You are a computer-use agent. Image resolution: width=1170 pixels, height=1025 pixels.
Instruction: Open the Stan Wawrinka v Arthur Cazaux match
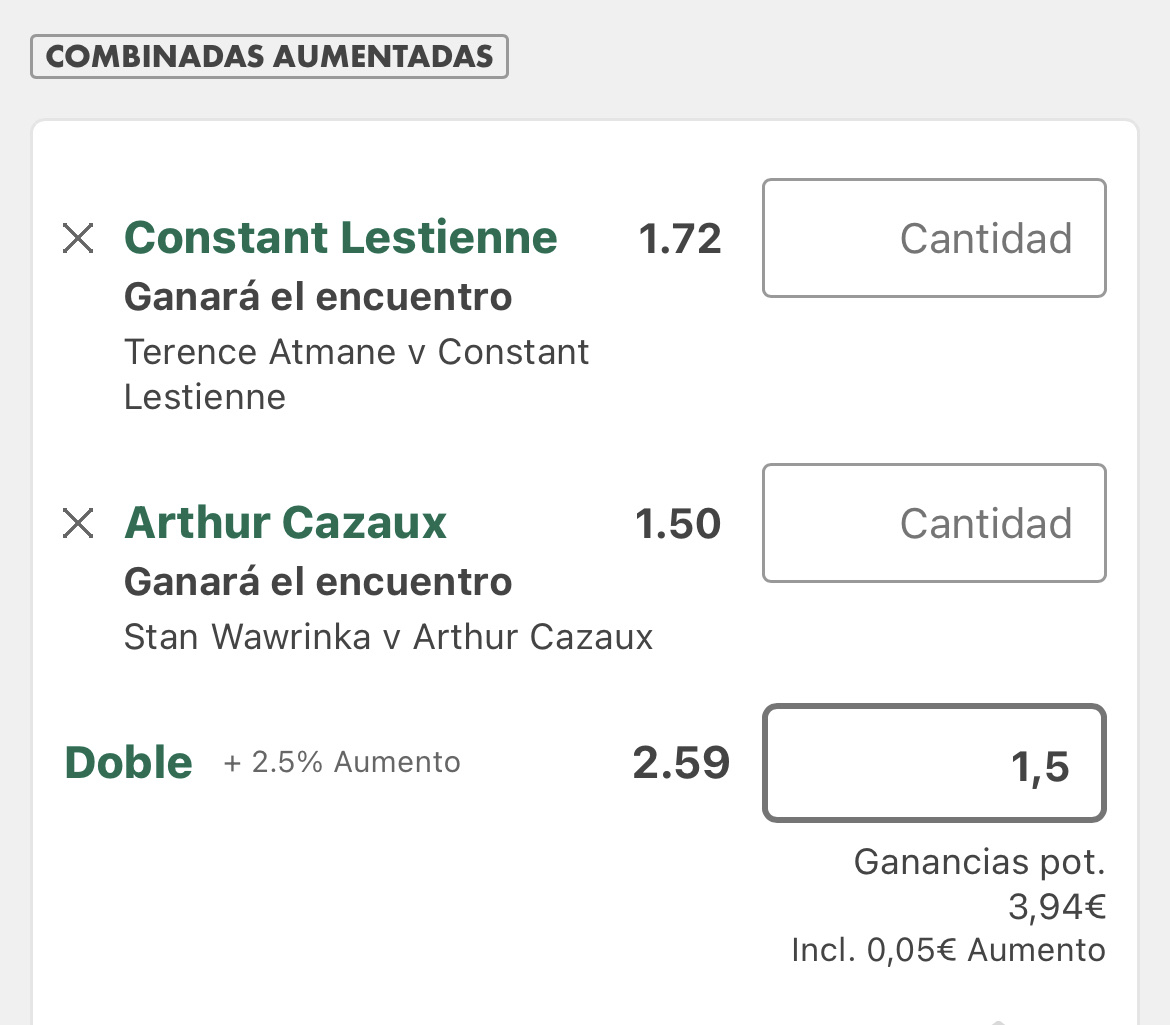click(388, 637)
